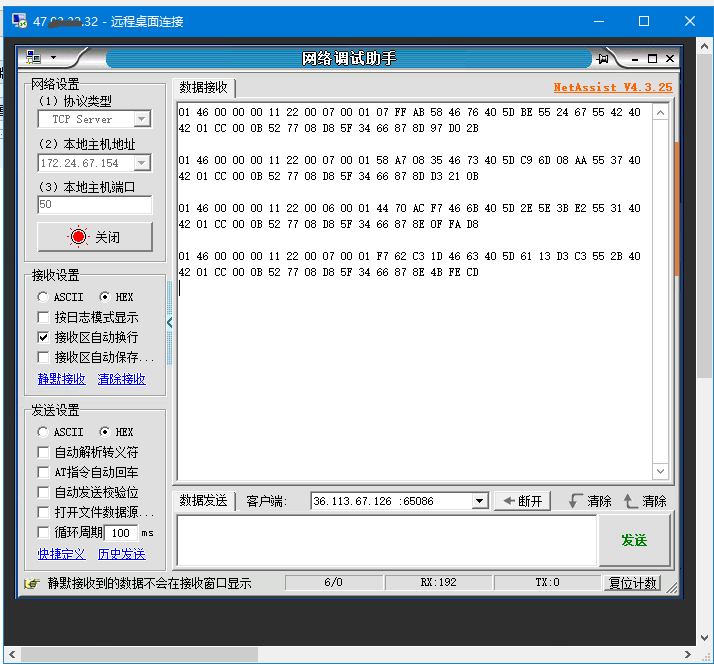Minimize the remote desktop connection window
The width and height of the screenshot is (714, 665).
click(x=599, y=21)
